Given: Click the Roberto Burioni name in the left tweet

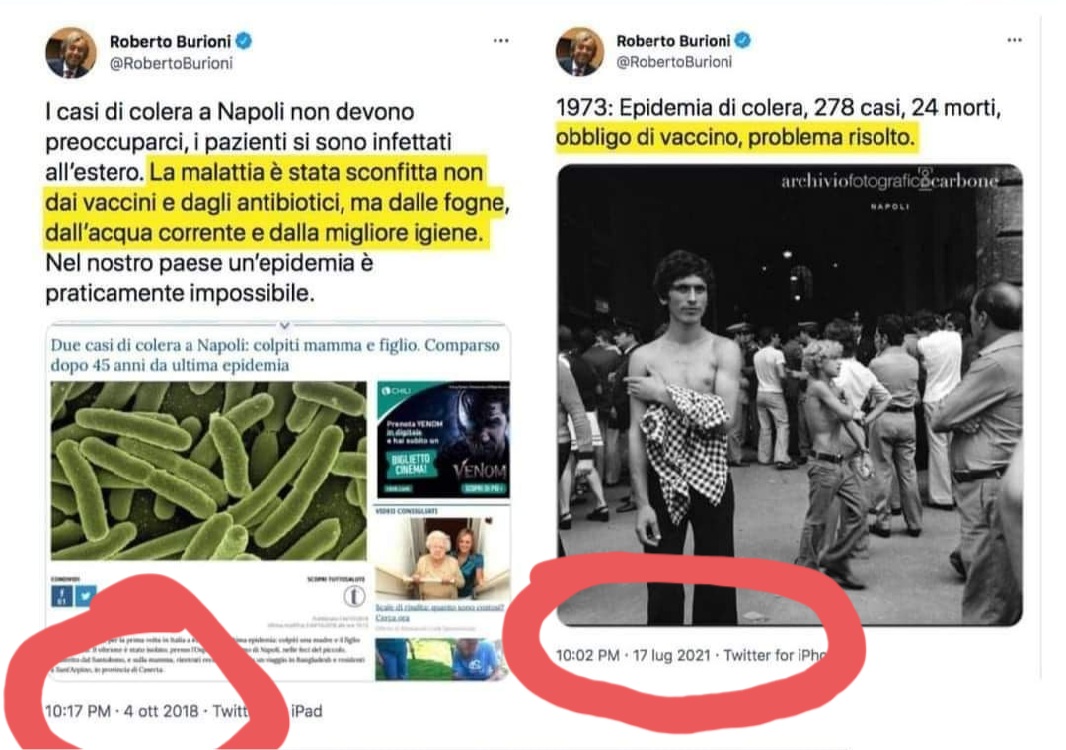Looking at the screenshot, I should point(171,41).
